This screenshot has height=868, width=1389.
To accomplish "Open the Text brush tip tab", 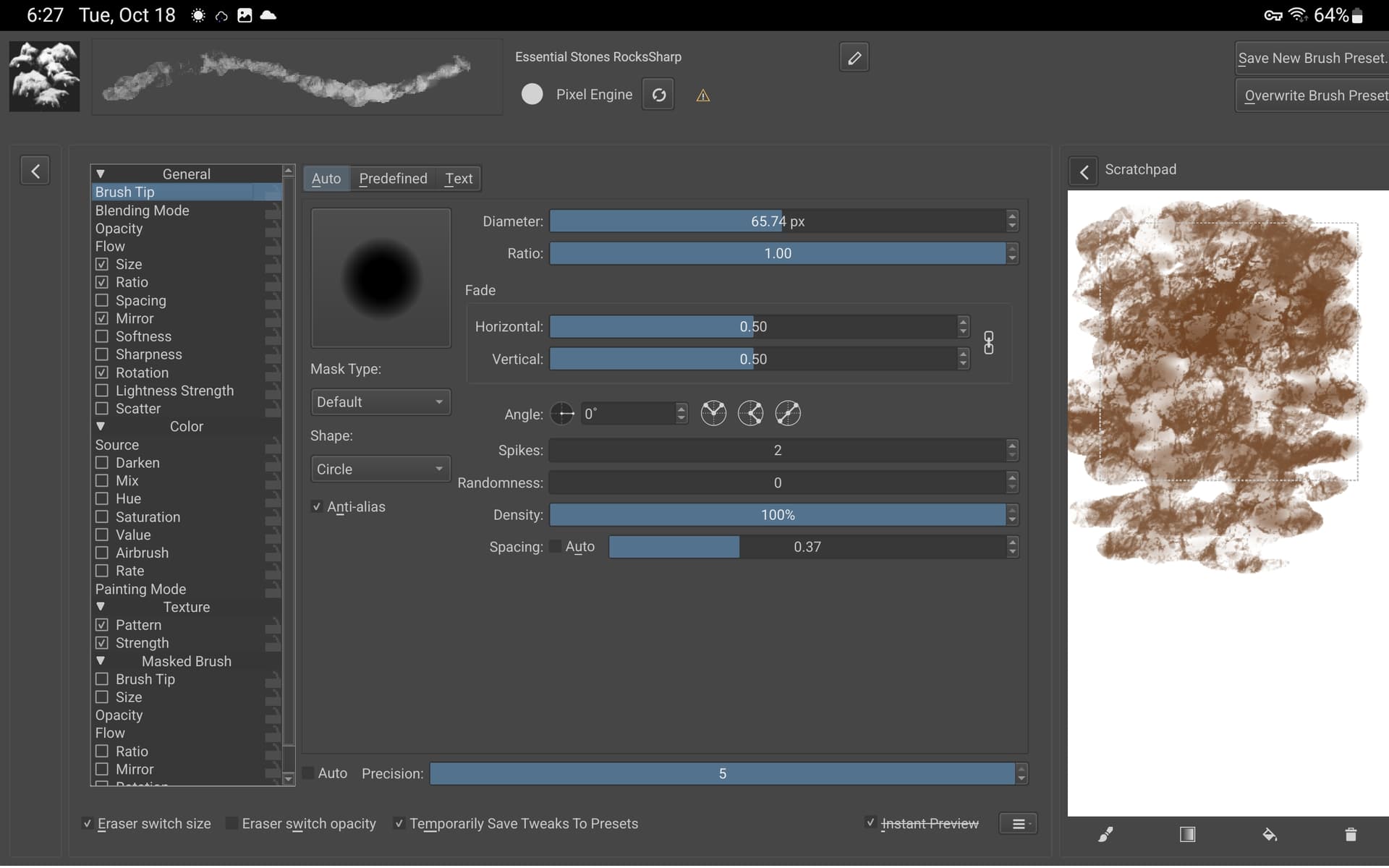I will coord(458,179).
